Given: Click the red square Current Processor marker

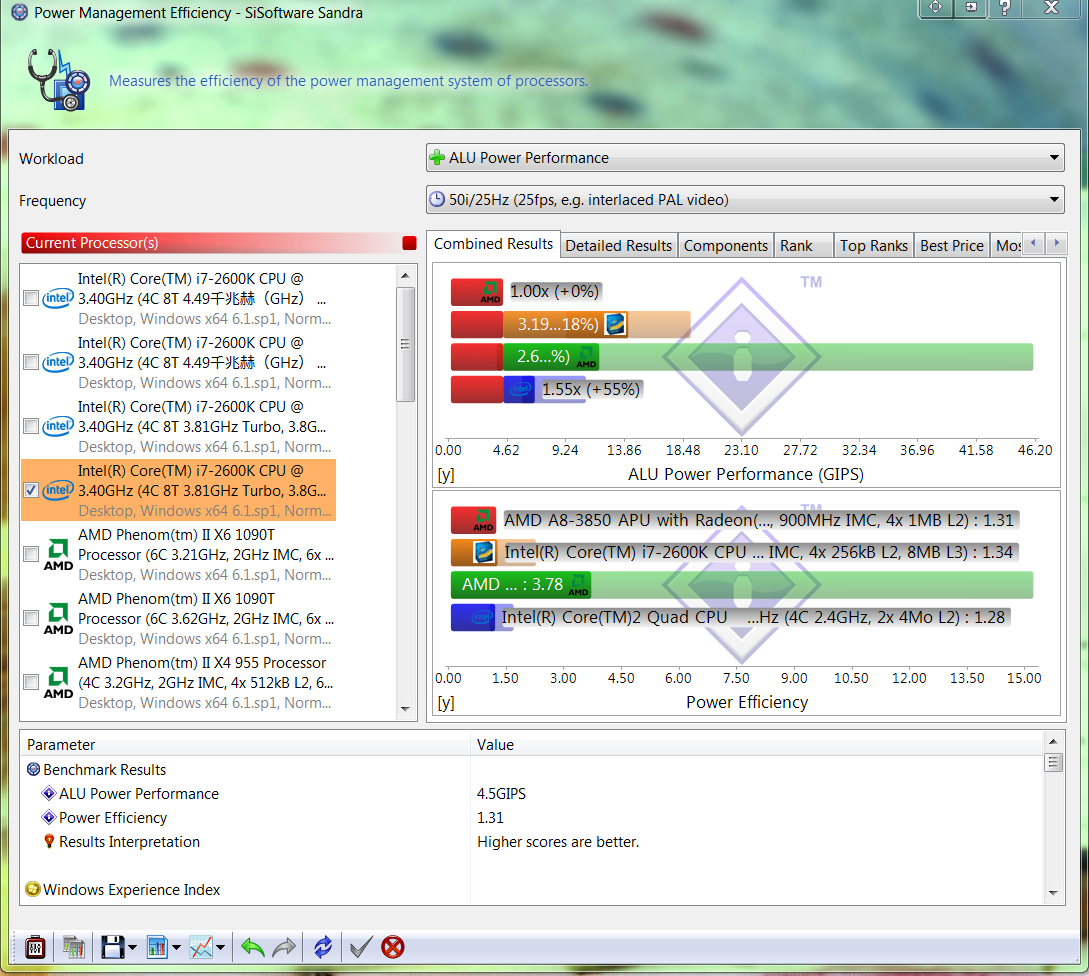Looking at the screenshot, I should (409, 243).
